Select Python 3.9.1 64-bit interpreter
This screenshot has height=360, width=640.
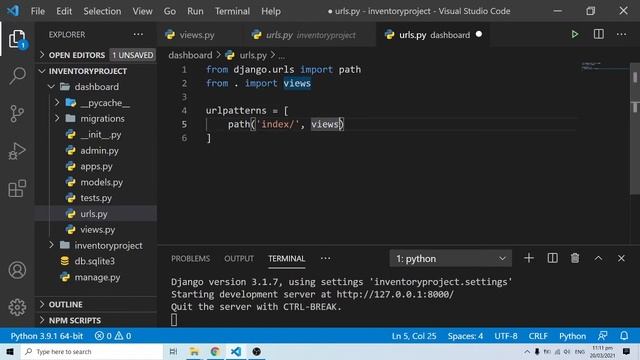[47, 336]
